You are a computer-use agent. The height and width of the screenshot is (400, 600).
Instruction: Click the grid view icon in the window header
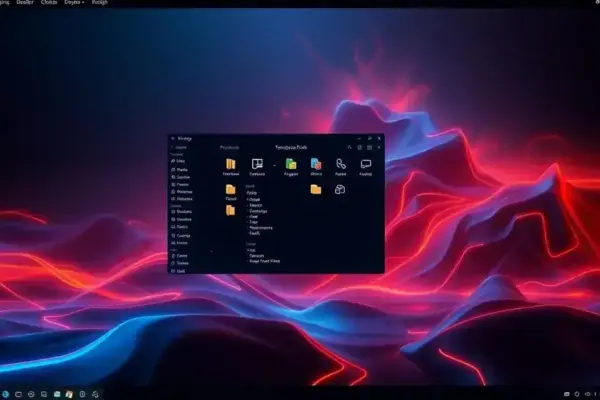[369, 147]
